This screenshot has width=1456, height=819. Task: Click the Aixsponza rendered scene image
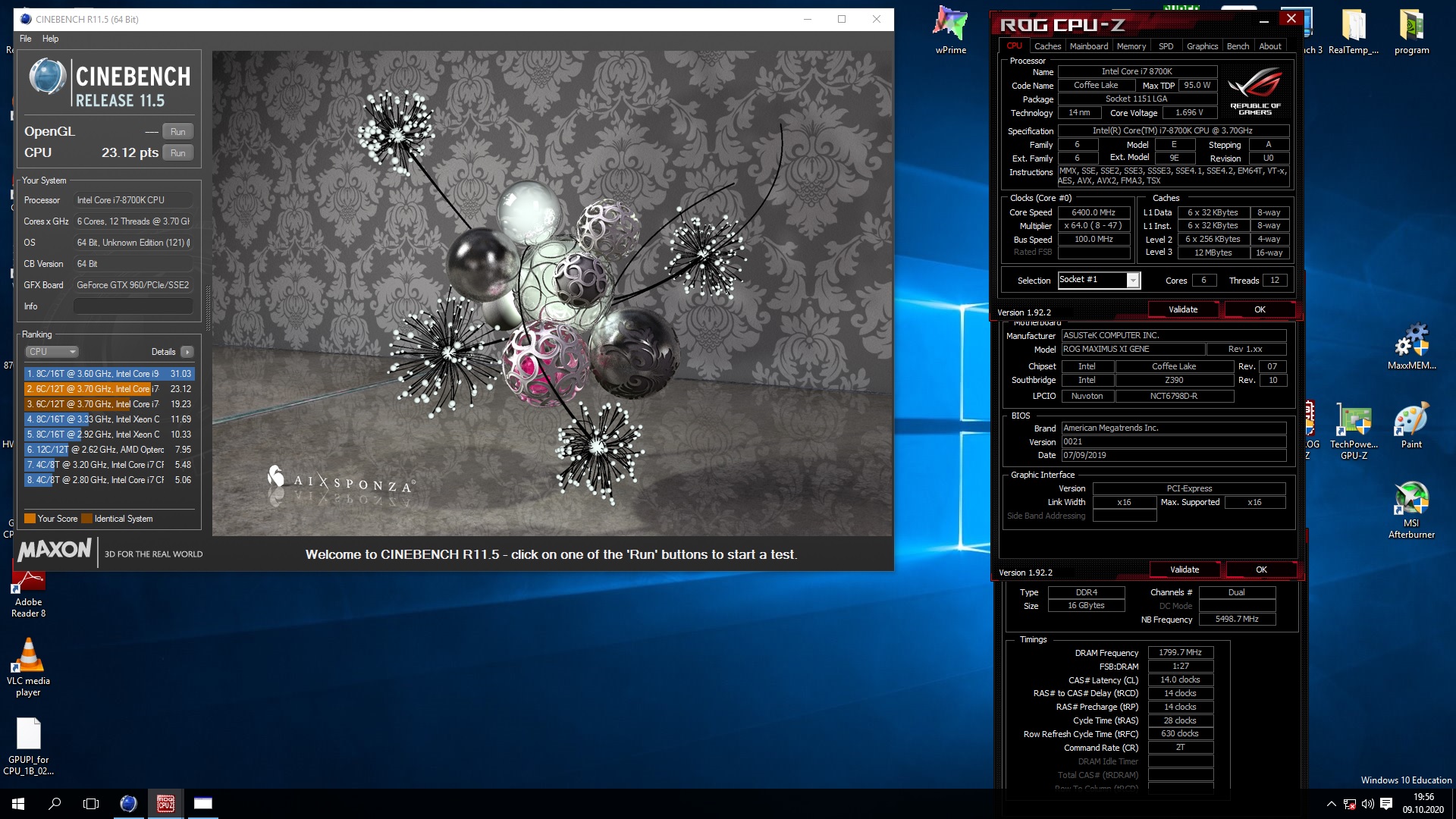tap(552, 293)
